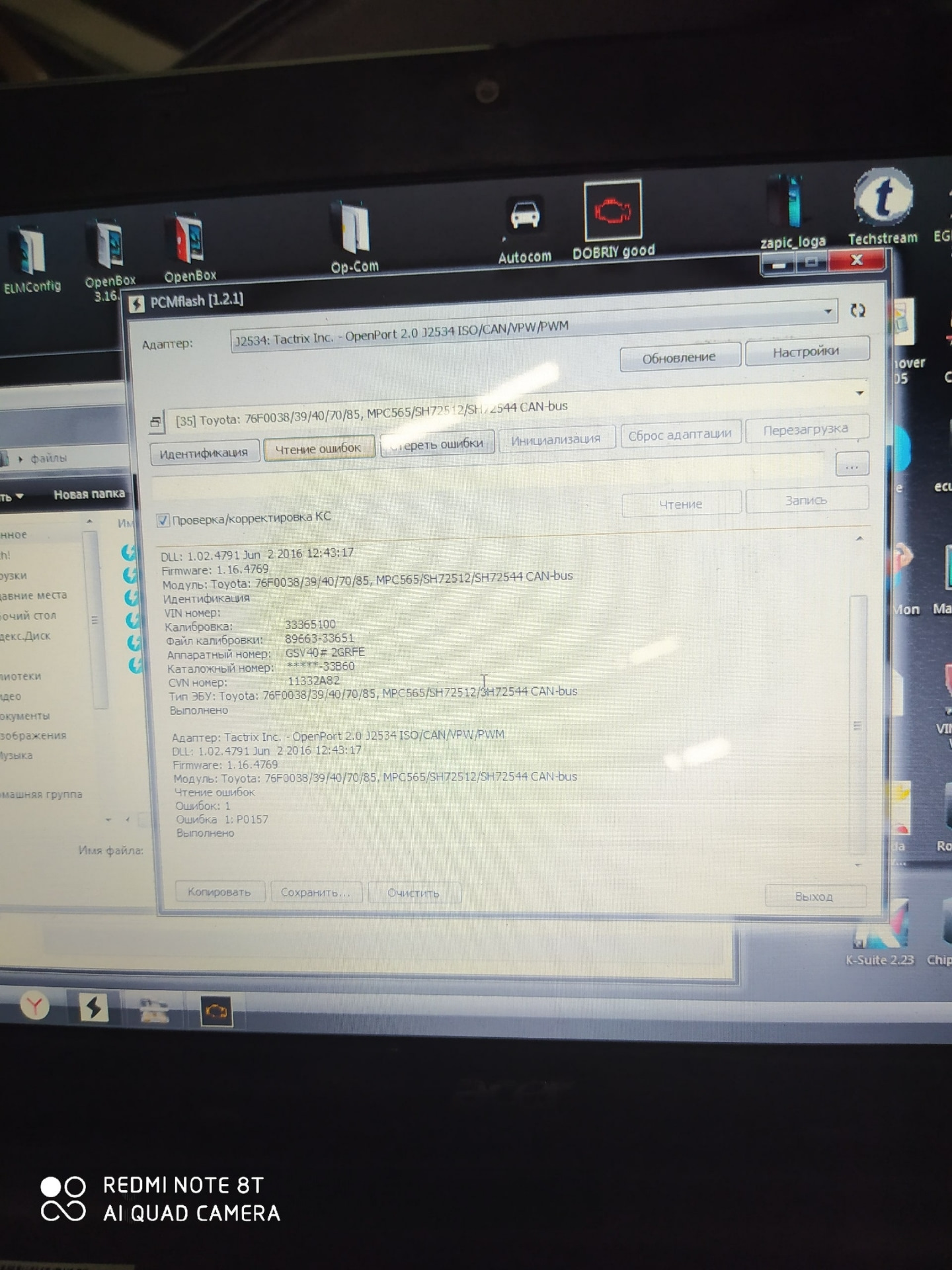
Task: Open the ELMConfig desktop shortcut
Action: (x=30, y=259)
